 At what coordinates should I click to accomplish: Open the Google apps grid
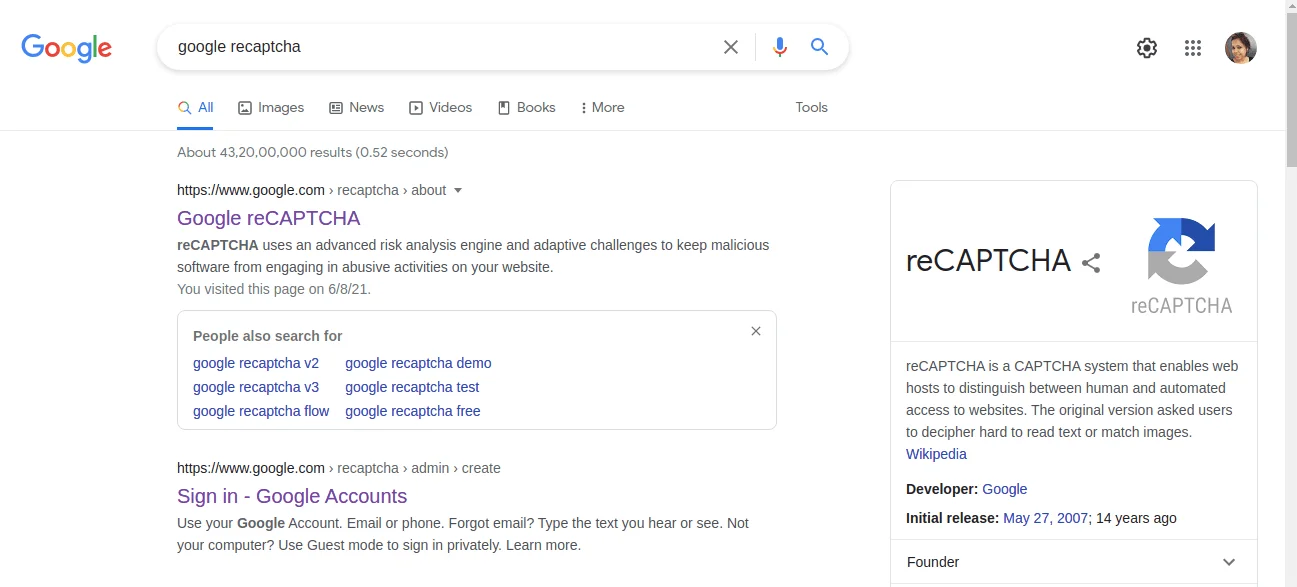click(1192, 48)
